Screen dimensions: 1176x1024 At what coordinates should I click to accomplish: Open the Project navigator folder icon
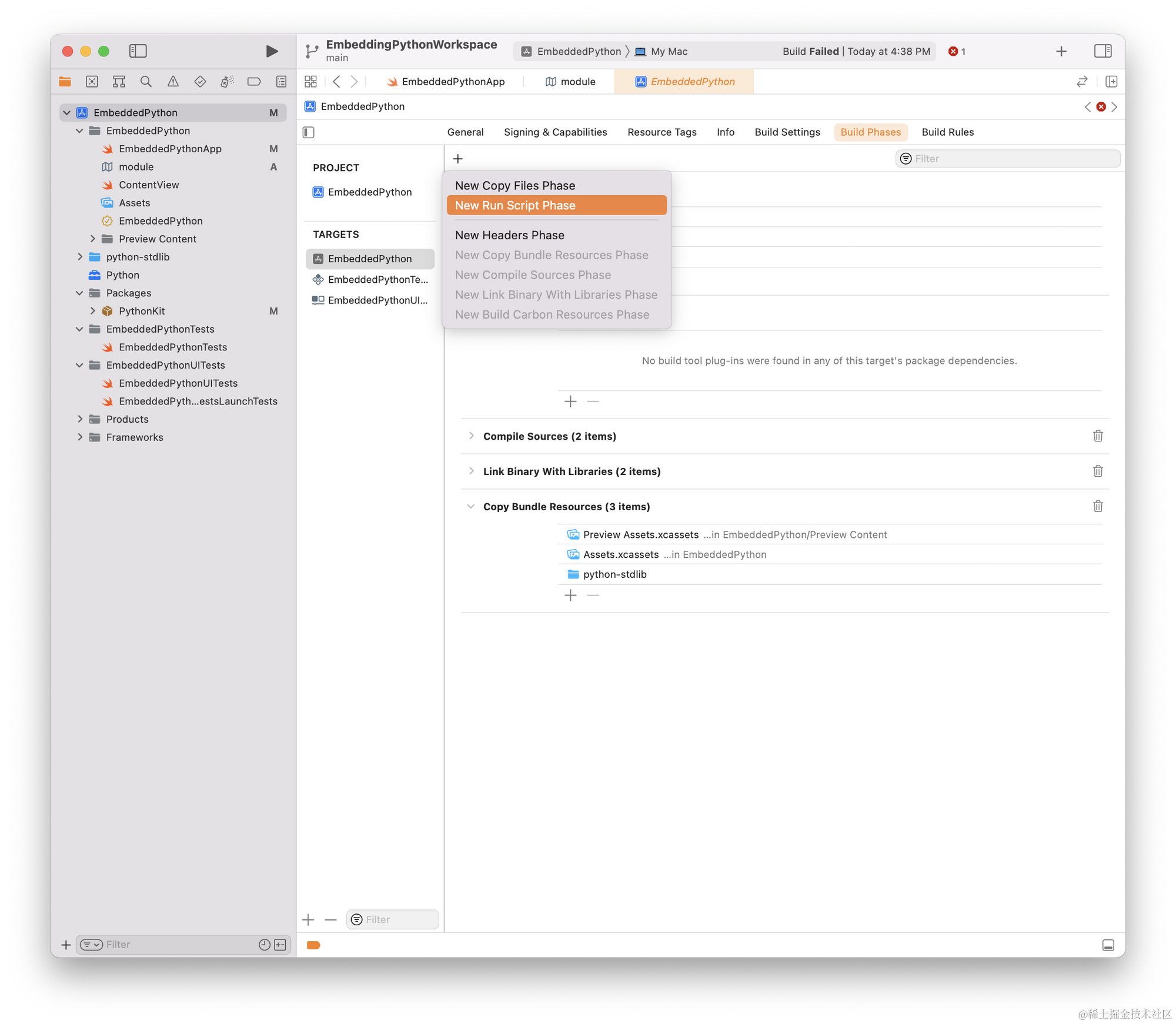pos(65,82)
